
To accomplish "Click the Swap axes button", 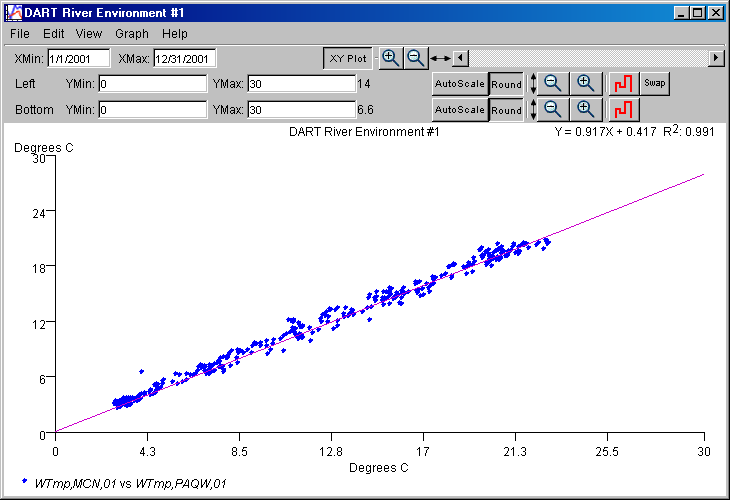I will click(655, 83).
